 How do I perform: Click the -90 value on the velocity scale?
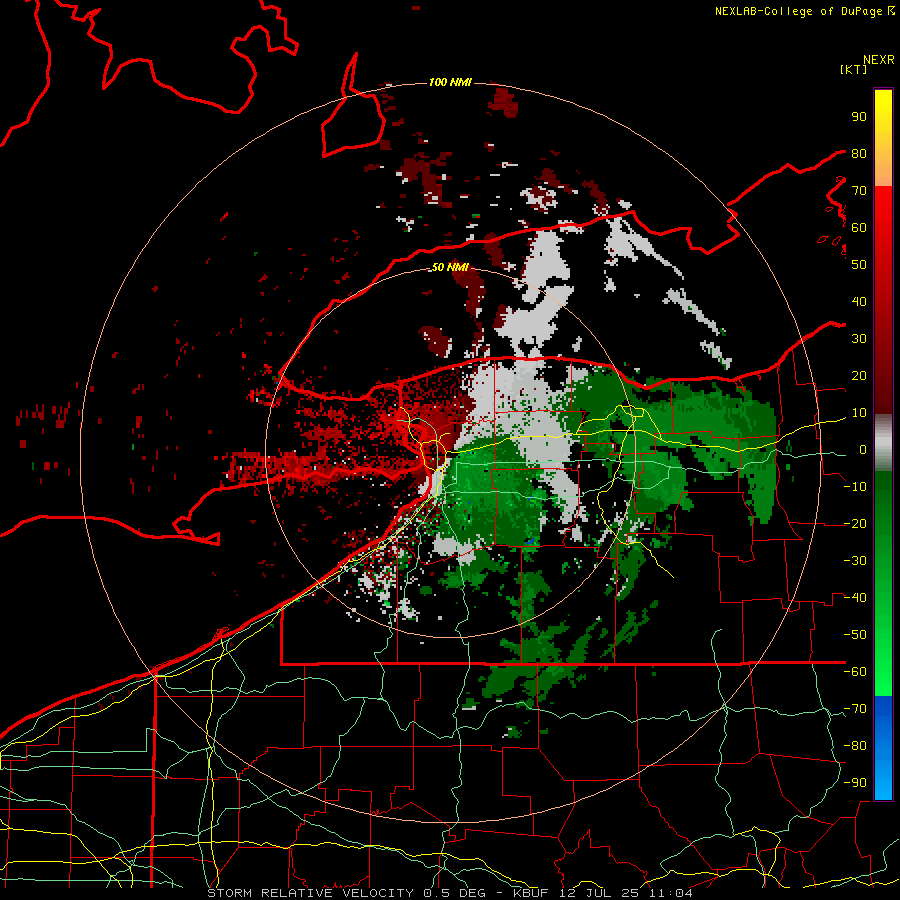855,783
